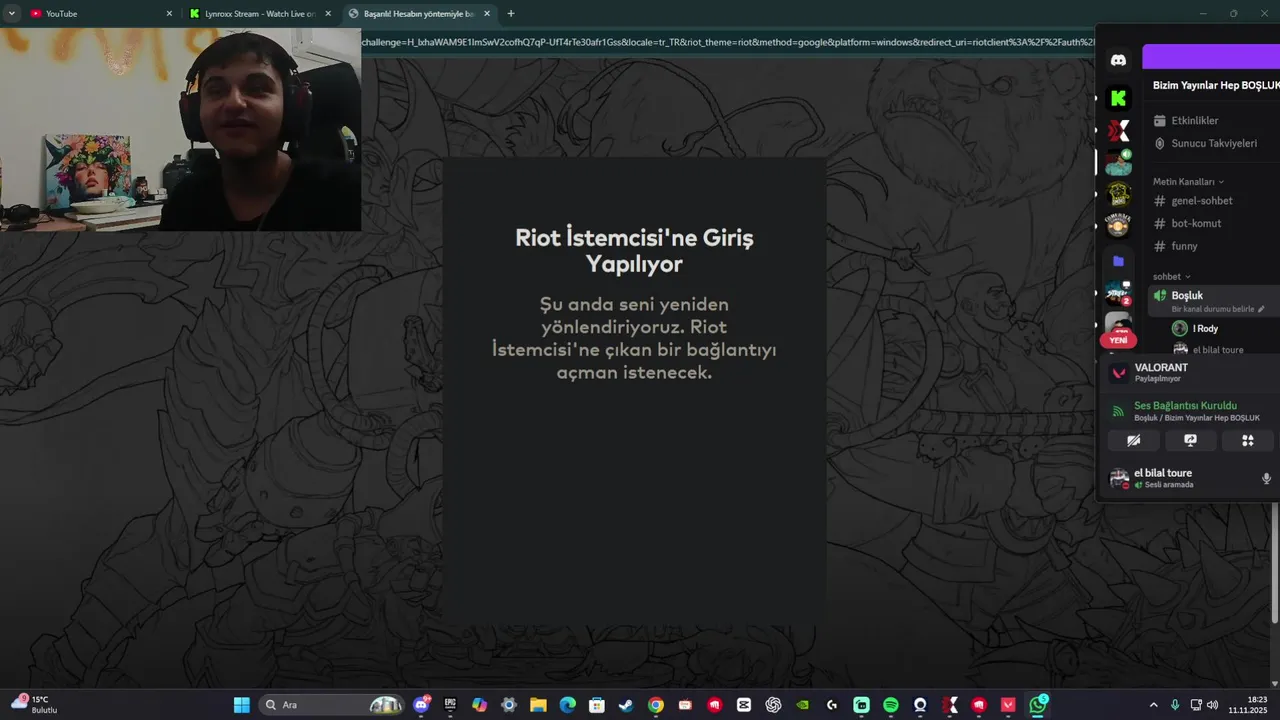The height and width of the screenshot is (720, 1280).
Task: Toggle Discord microphone mute
Action: 1266,479
